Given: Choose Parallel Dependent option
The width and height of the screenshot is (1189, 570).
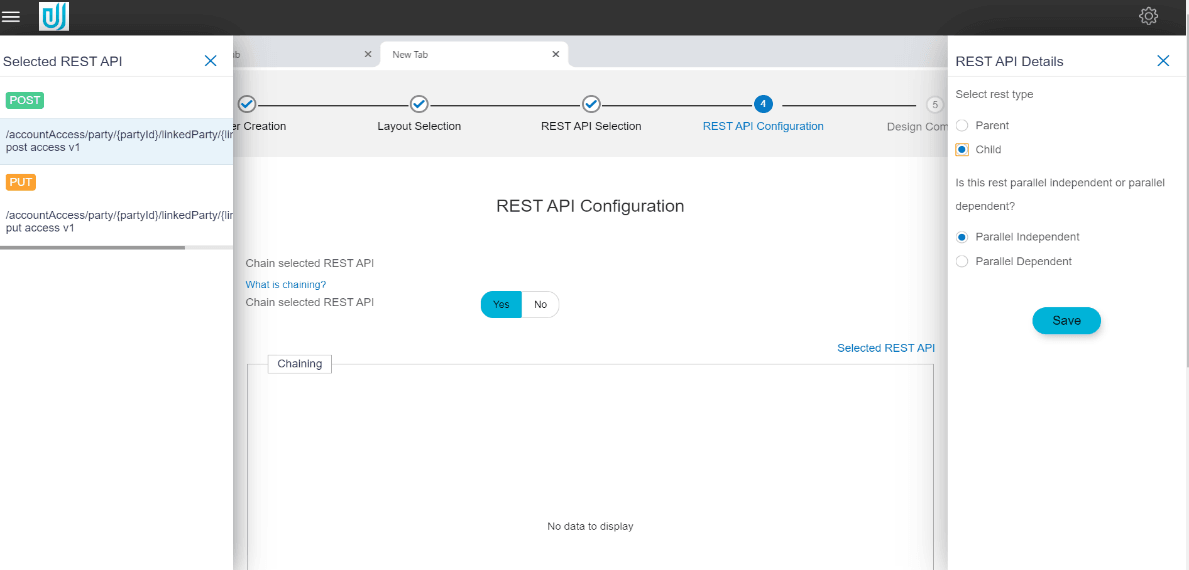Looking at the screenshot, I should tap(962, 262).
